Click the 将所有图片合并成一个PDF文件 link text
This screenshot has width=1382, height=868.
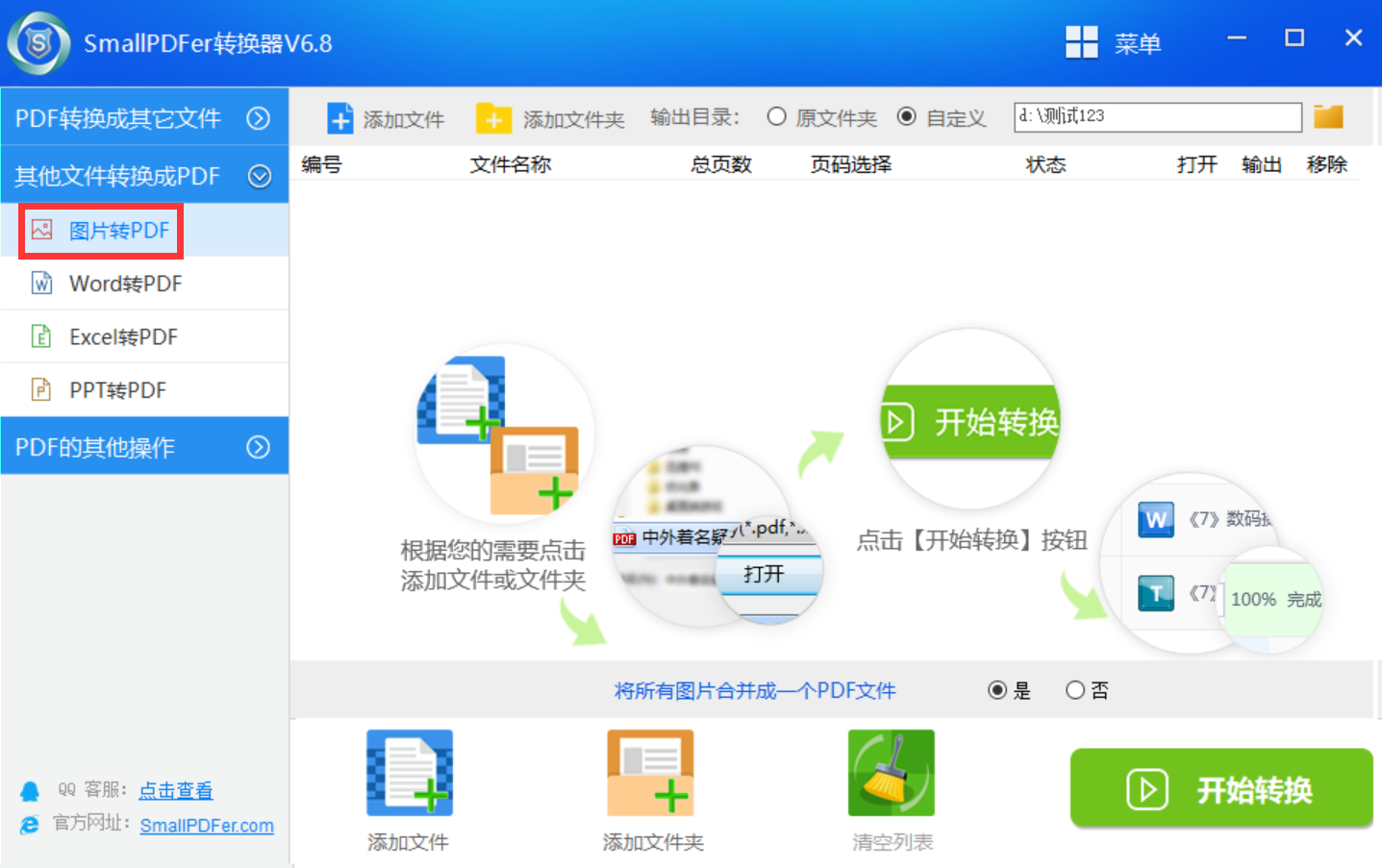[x=755, y=690]
